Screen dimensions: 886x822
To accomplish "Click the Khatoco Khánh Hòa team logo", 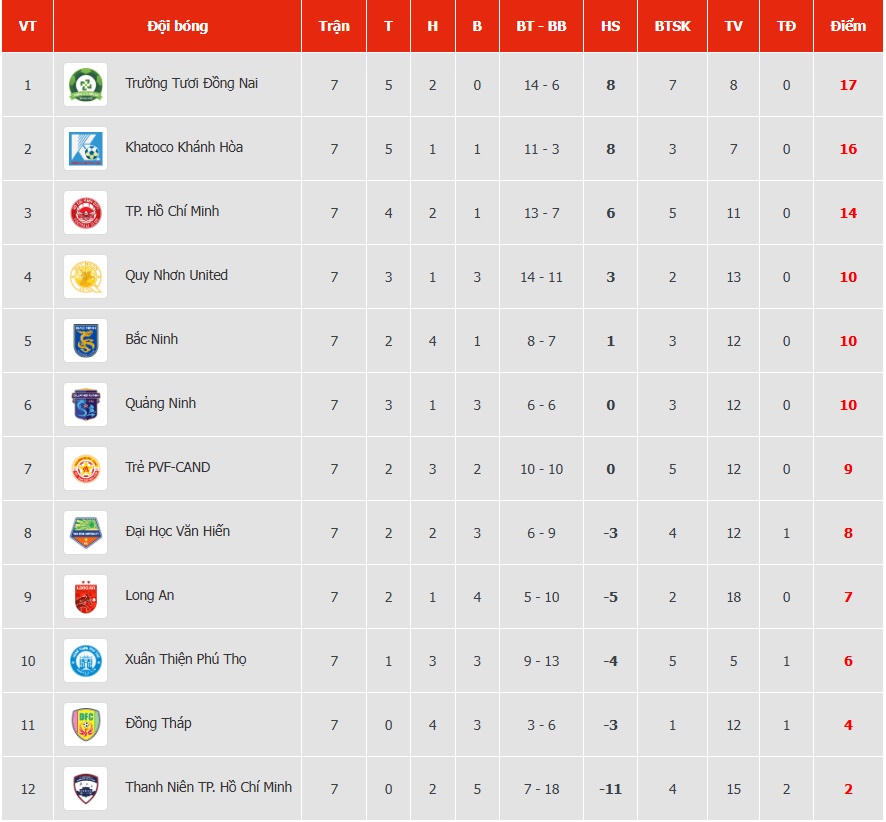I will point(85,149).
